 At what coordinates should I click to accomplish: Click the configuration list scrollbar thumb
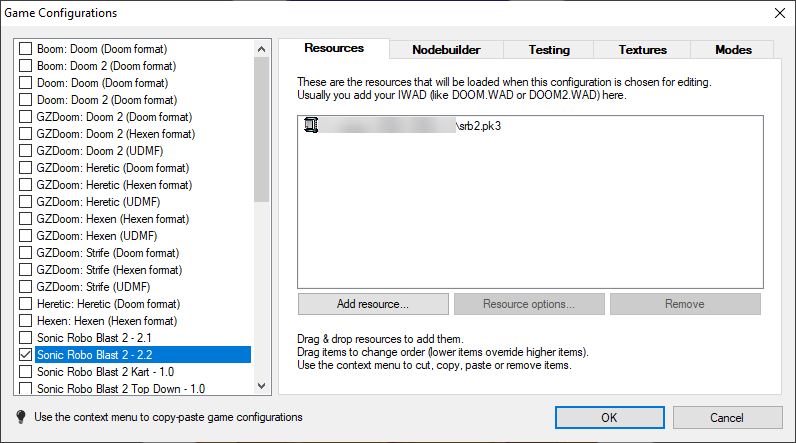pyautogui.click(x=261, y=129)
